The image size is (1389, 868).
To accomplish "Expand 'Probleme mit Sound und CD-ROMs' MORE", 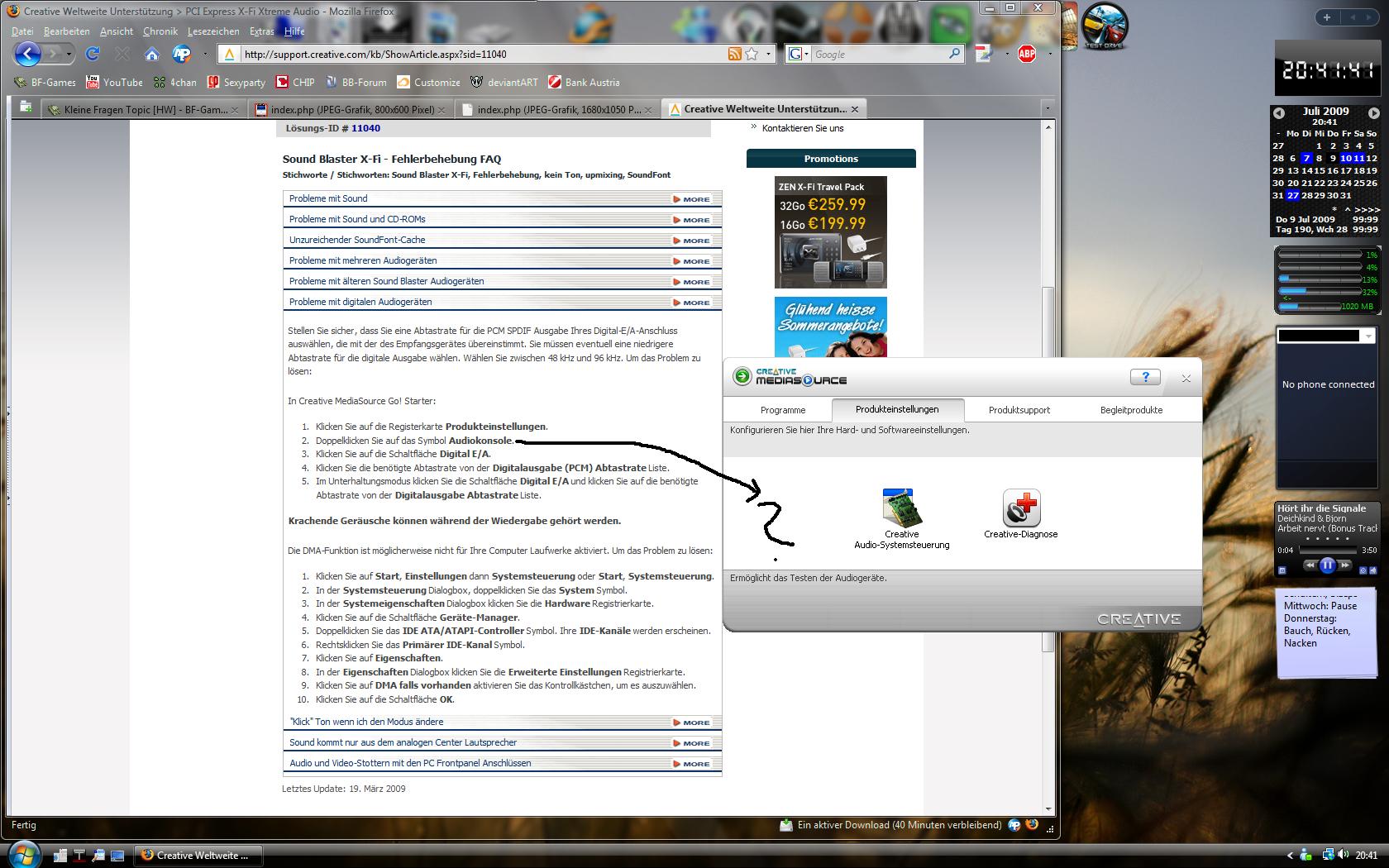I will [x=691, y=220].
